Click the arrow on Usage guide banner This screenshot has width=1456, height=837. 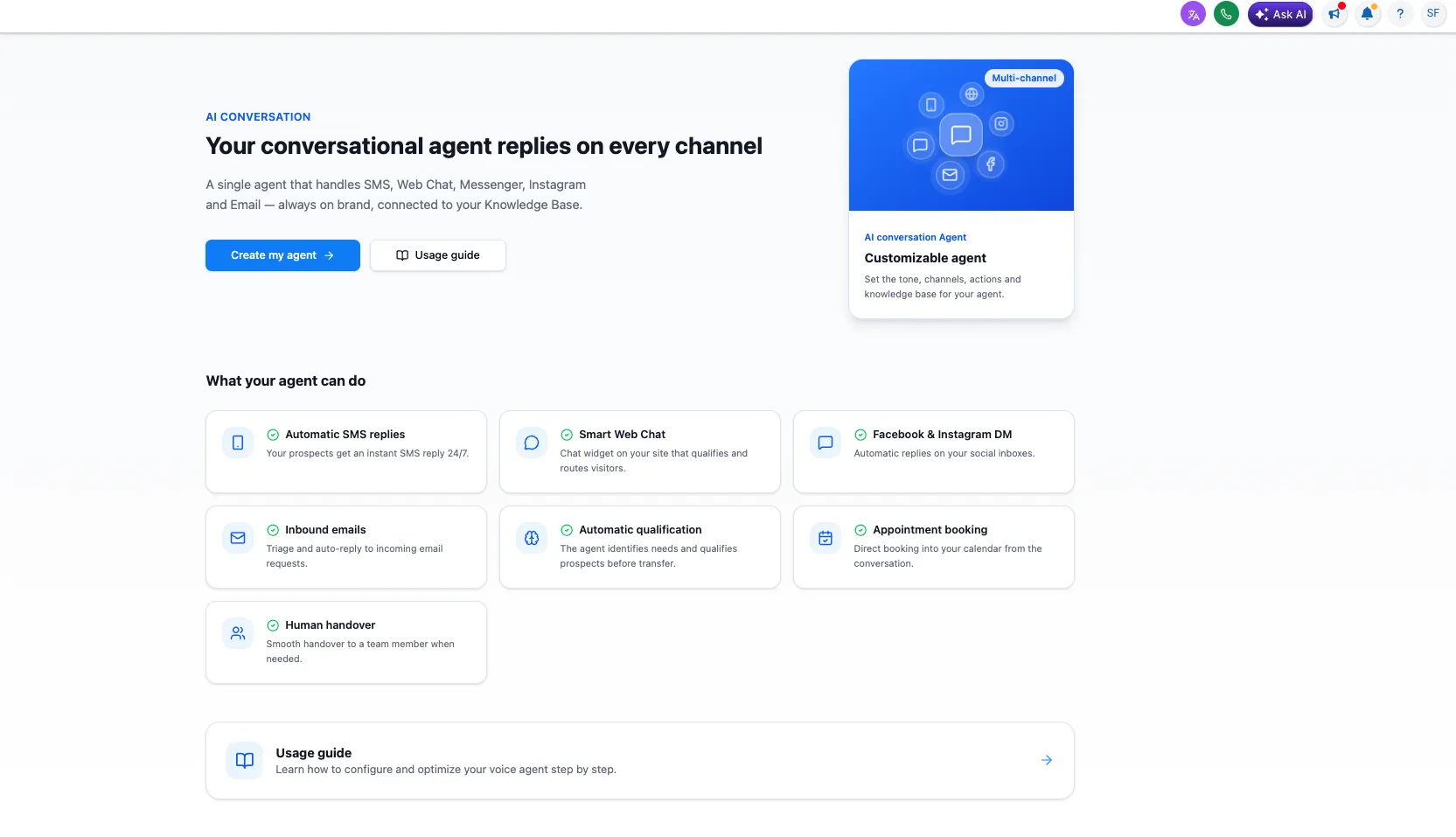(1047, 760)
